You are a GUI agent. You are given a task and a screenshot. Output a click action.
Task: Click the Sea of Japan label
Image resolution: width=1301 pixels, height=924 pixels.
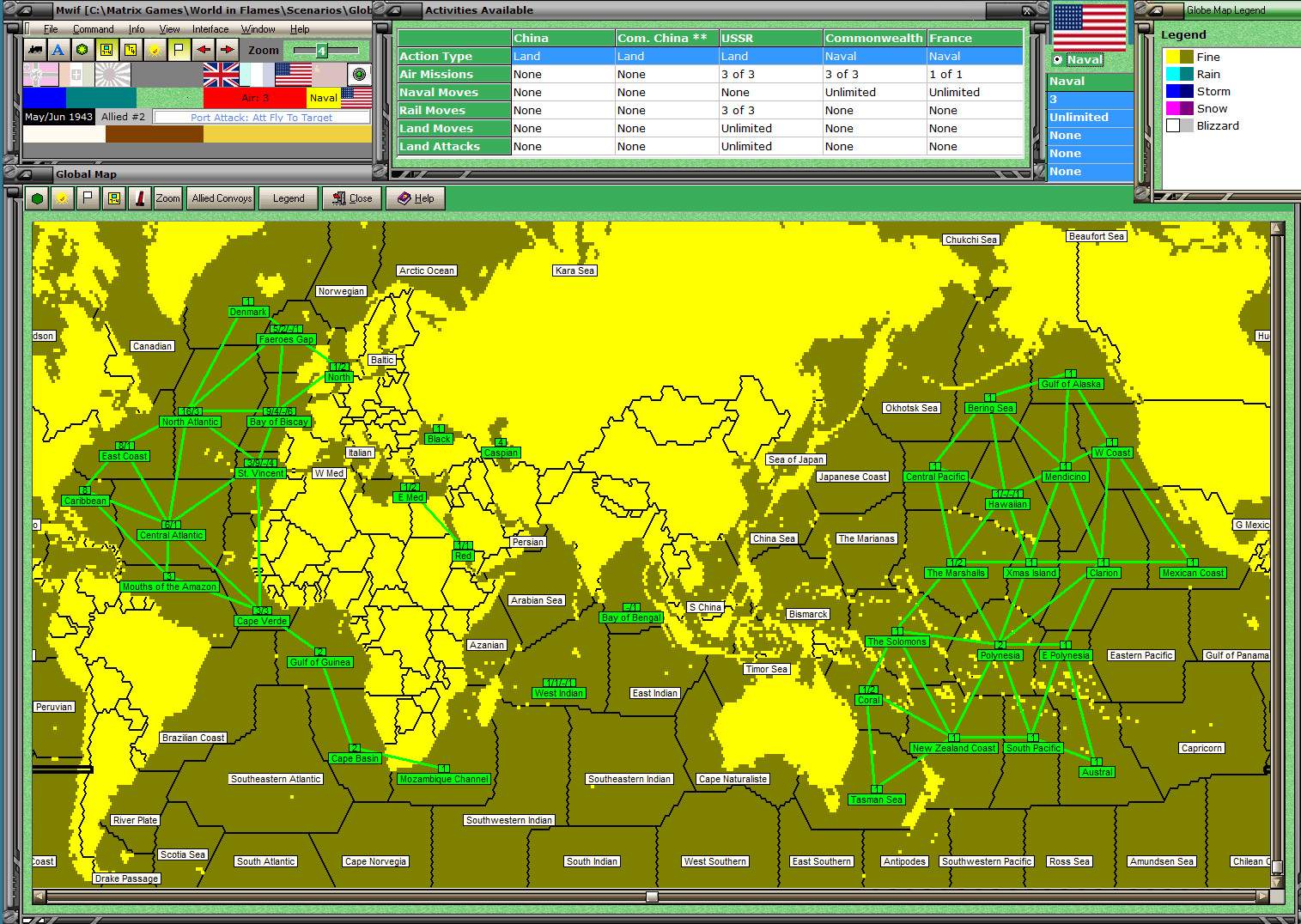point(796,459)
